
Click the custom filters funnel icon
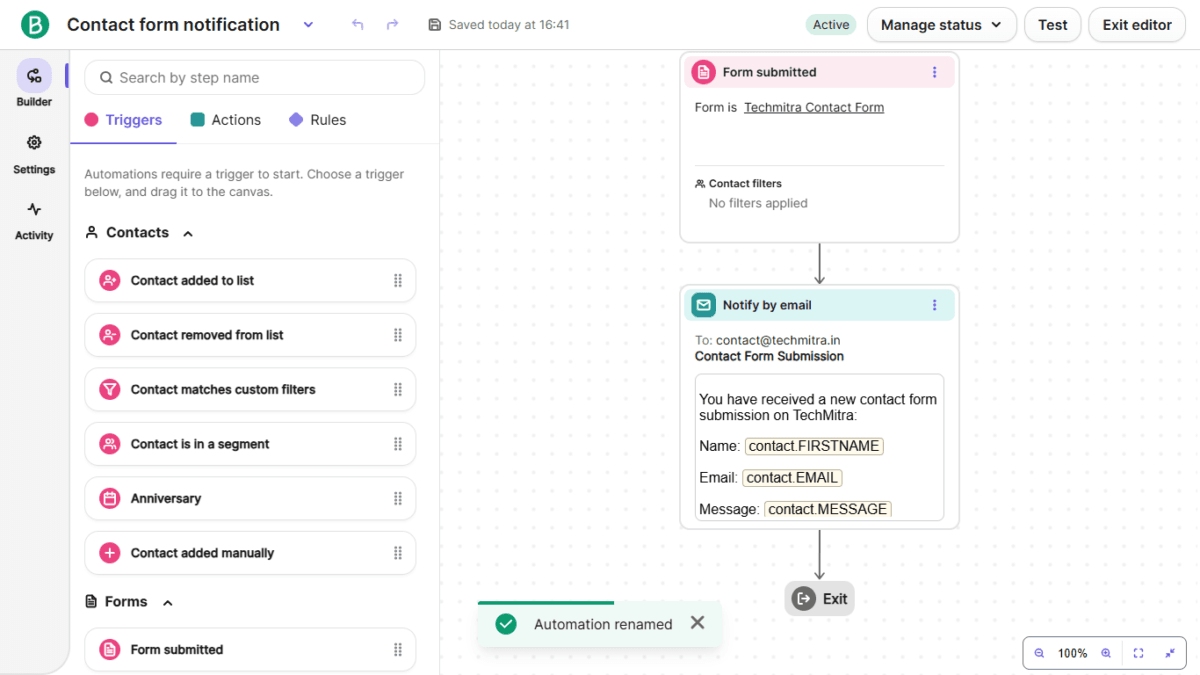tap(110, 390)
